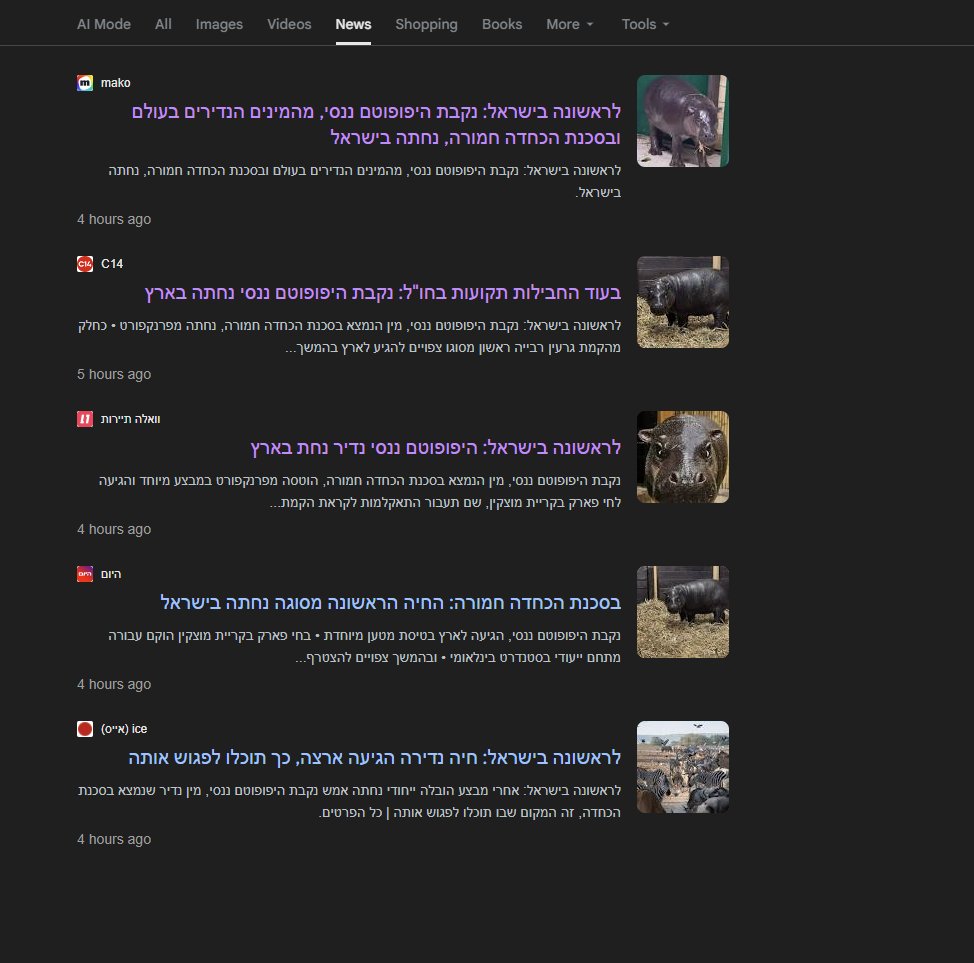Switch to the Images tab
The width and height of the screenshot is (974, 963).
[x=218, y=24]
